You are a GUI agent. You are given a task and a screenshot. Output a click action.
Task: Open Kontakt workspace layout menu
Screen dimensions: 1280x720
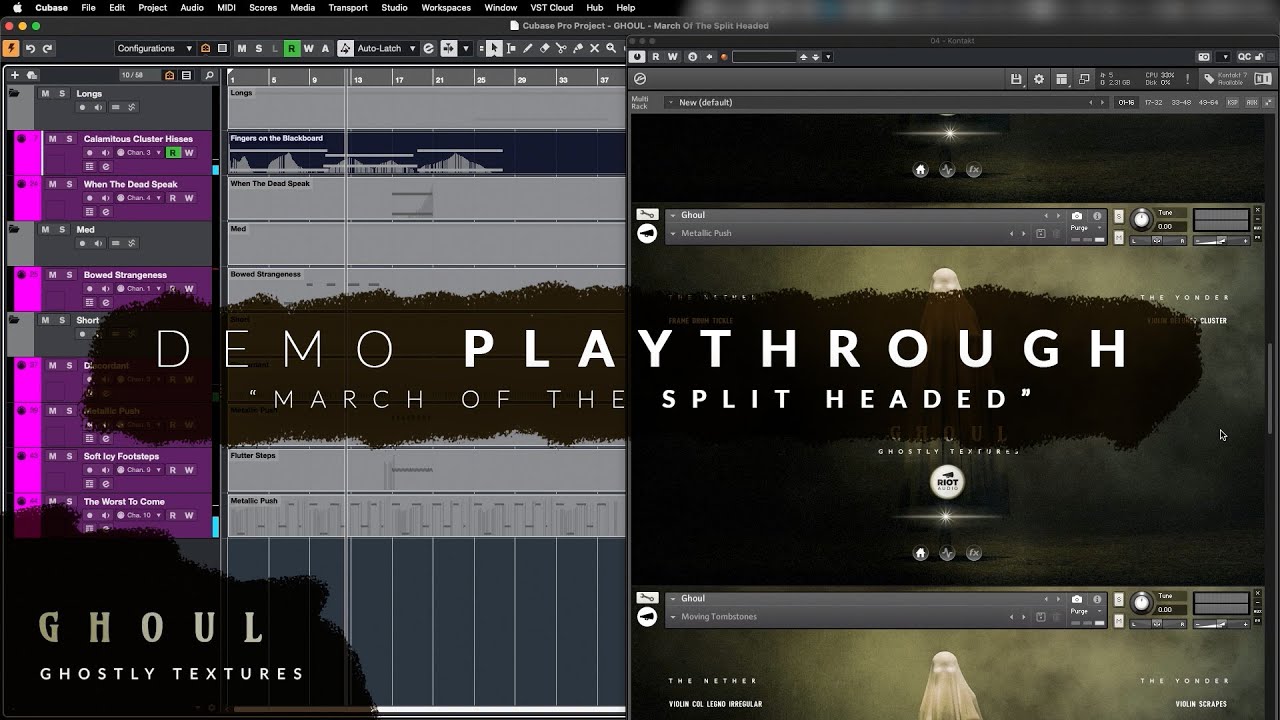[x=1061, y=79]
